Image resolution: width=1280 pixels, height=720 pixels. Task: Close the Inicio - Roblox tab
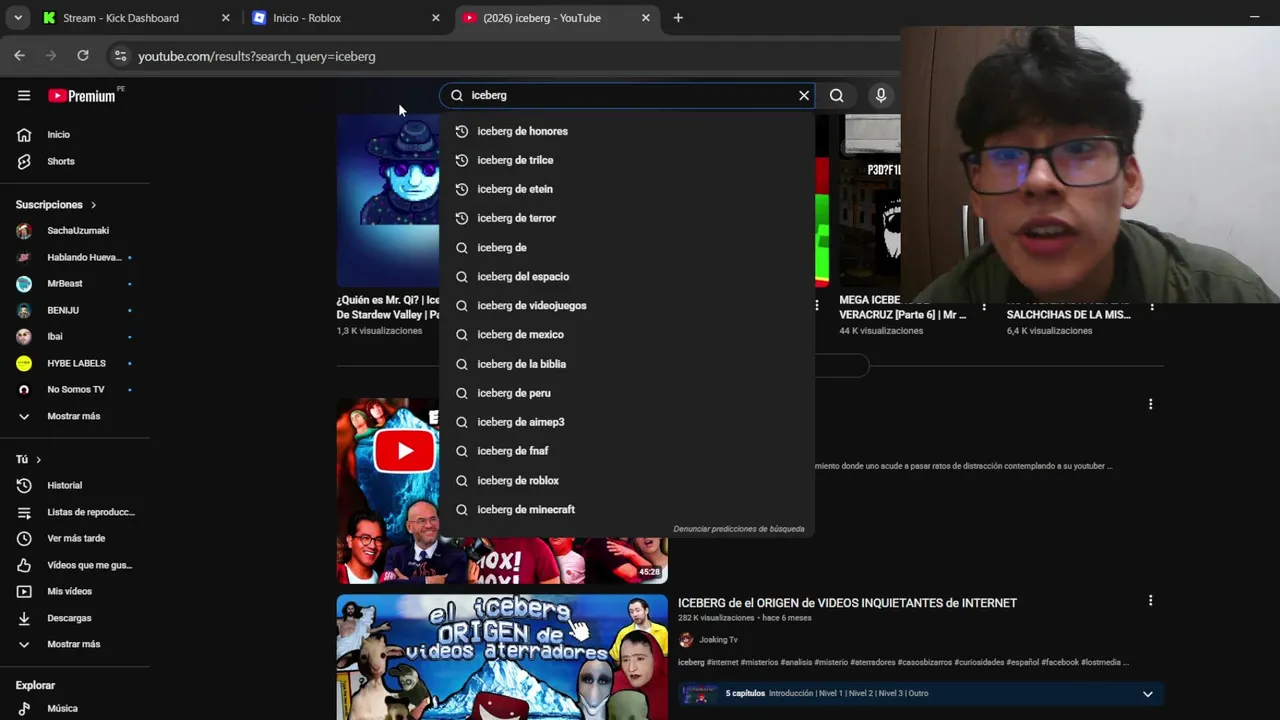(435, 18)
